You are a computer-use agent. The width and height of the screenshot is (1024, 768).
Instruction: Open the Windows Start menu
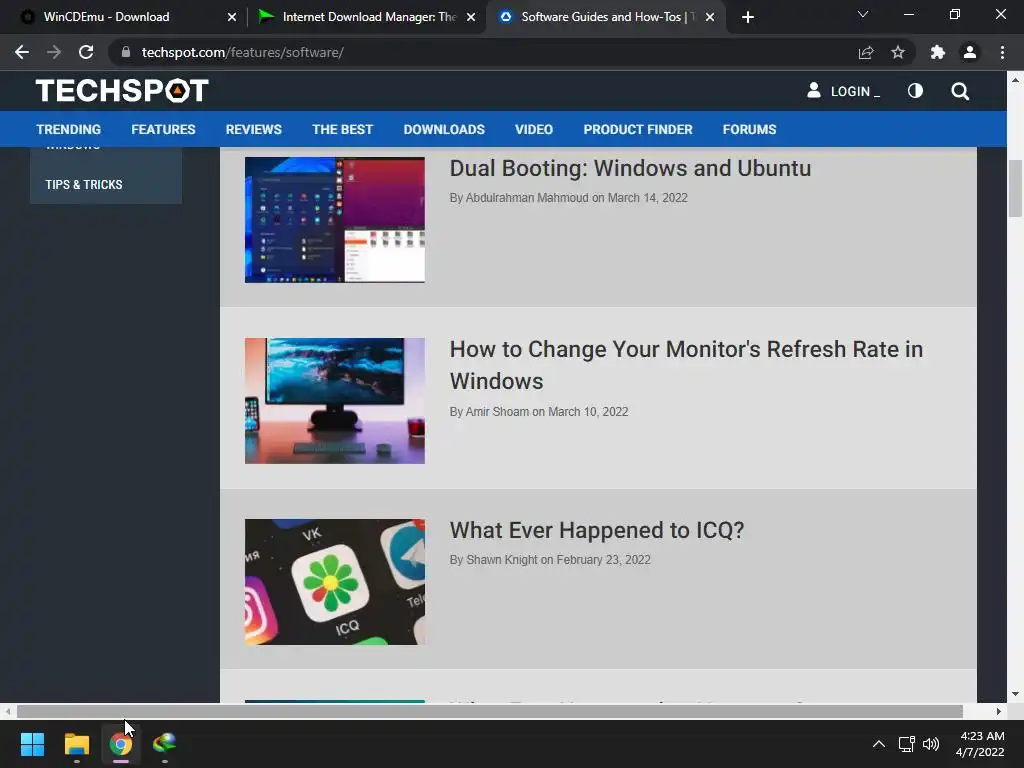coord(32,744)
